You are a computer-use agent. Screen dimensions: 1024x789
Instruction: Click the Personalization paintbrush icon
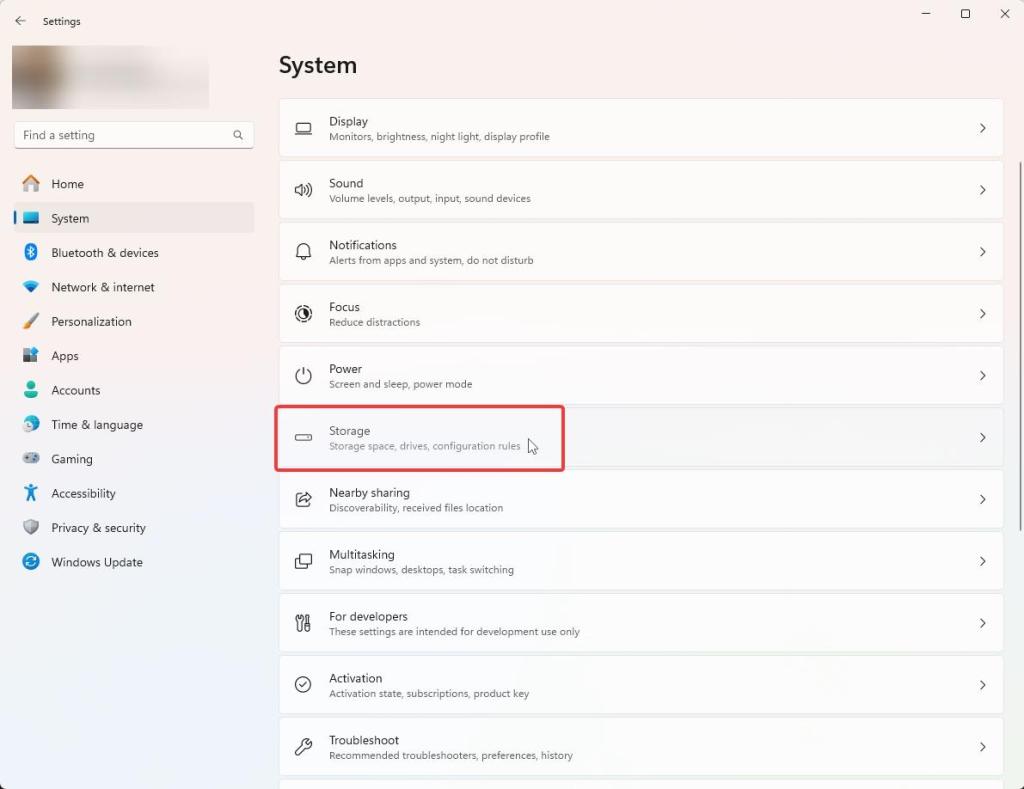(31, 321)
